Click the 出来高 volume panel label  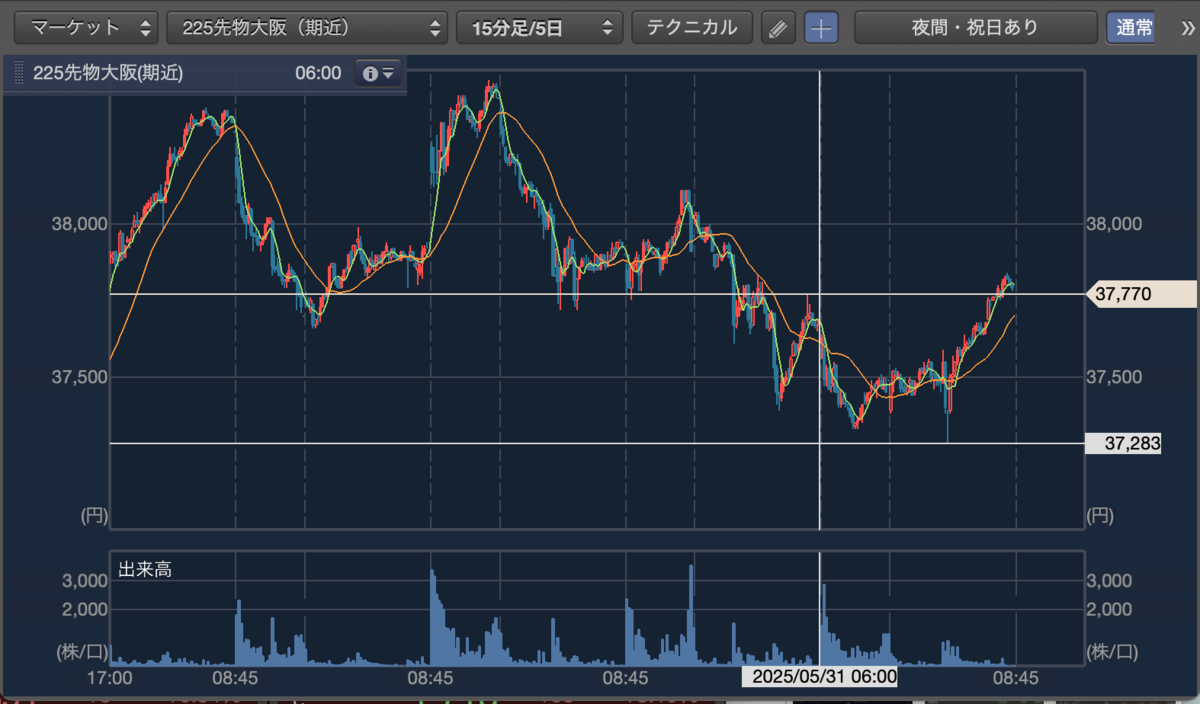tap(145, 569)
